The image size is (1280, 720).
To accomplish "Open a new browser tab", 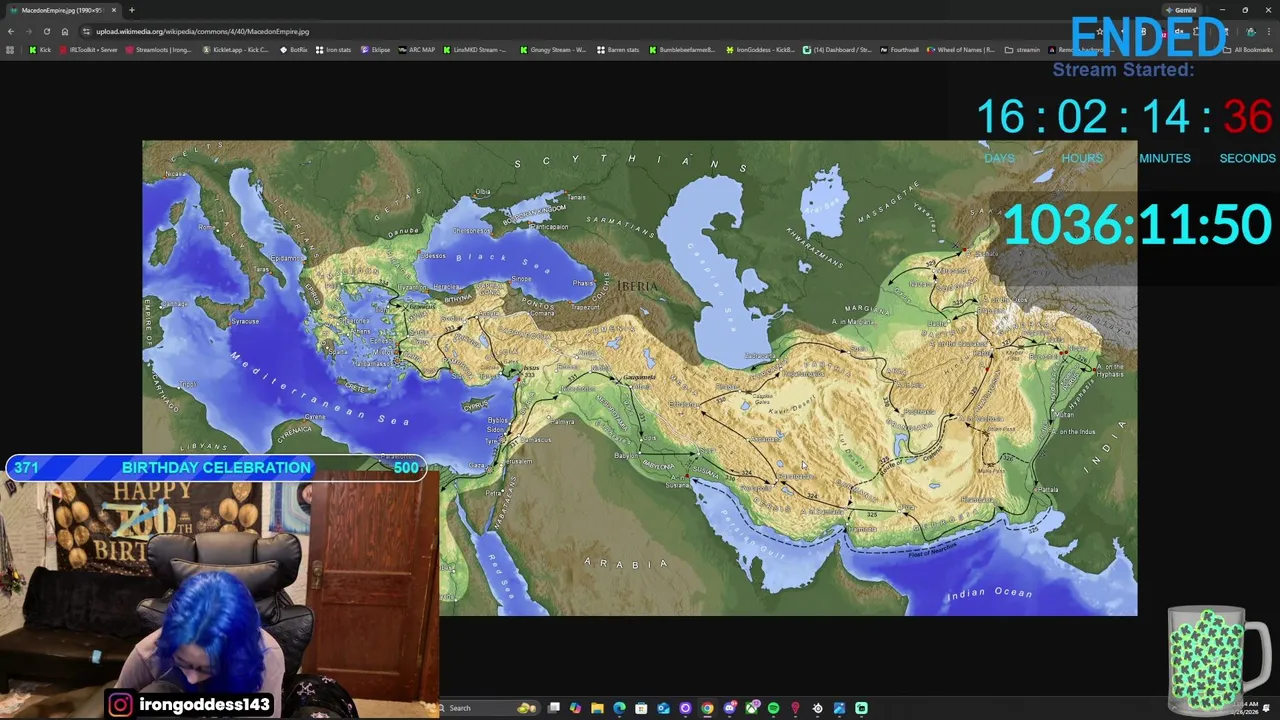I will coord(131,10).
